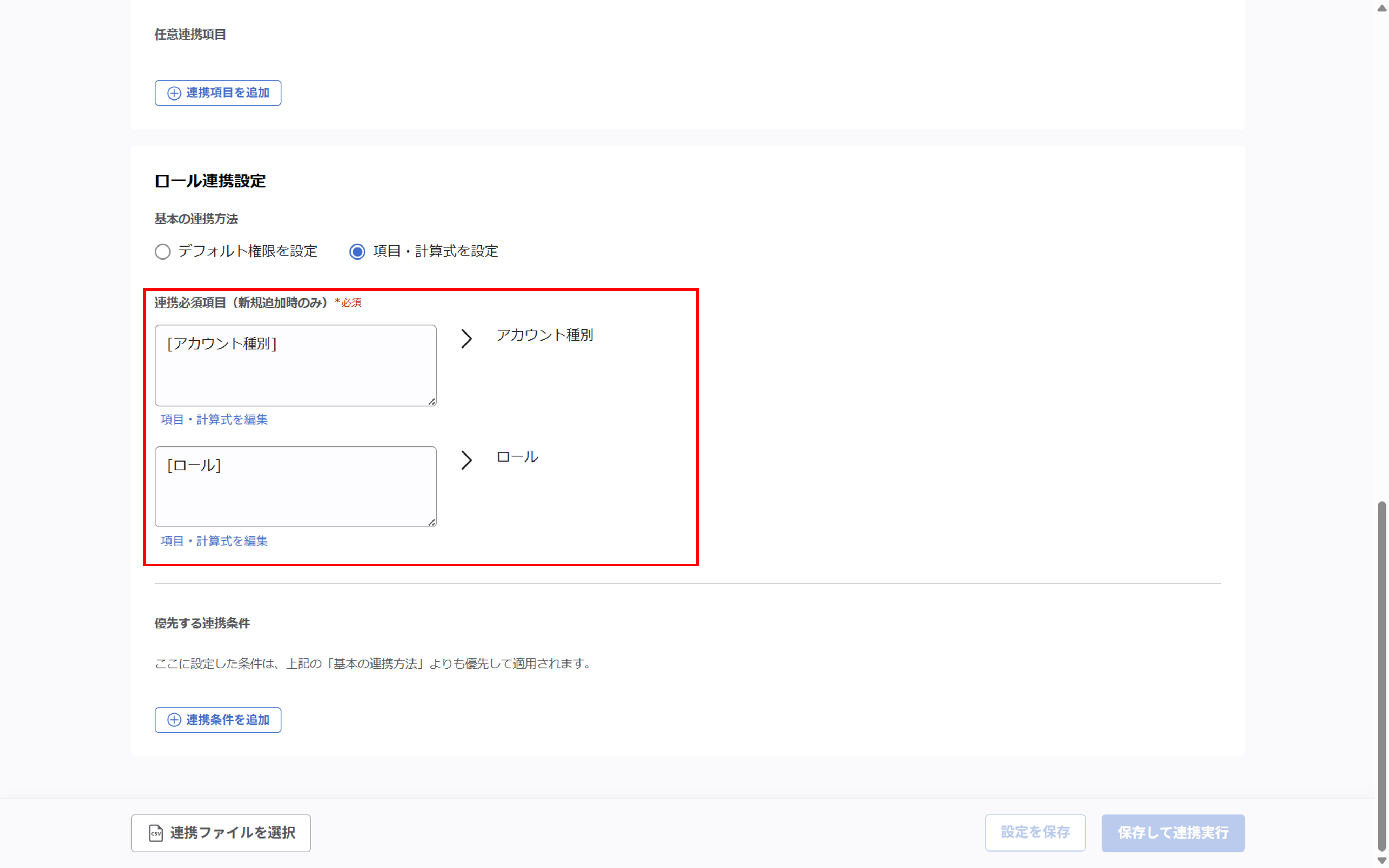Click the ロール連携設定 heading
This screenshot has width=1389, height=868.
(210, 181)
